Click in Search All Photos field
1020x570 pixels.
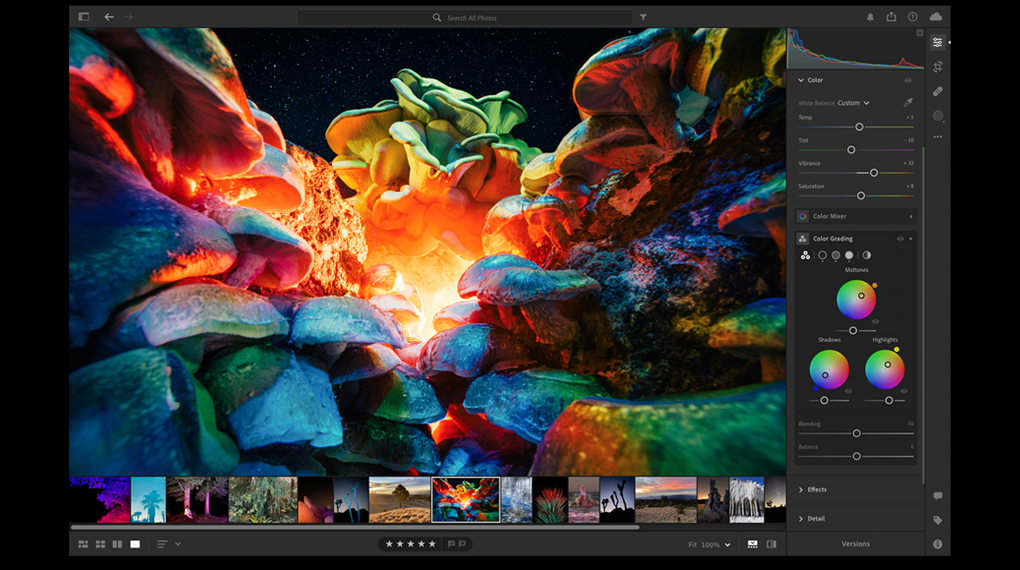click(464, 18)
